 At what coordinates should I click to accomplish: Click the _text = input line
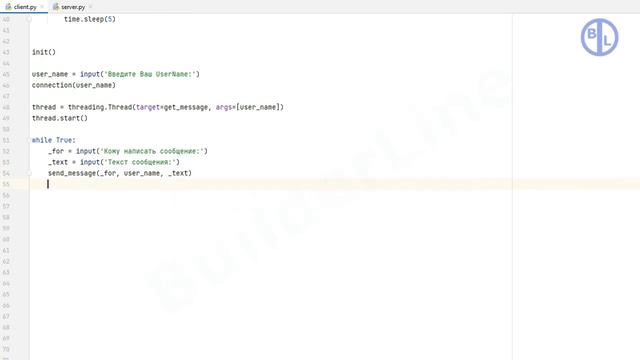(114, 162)
